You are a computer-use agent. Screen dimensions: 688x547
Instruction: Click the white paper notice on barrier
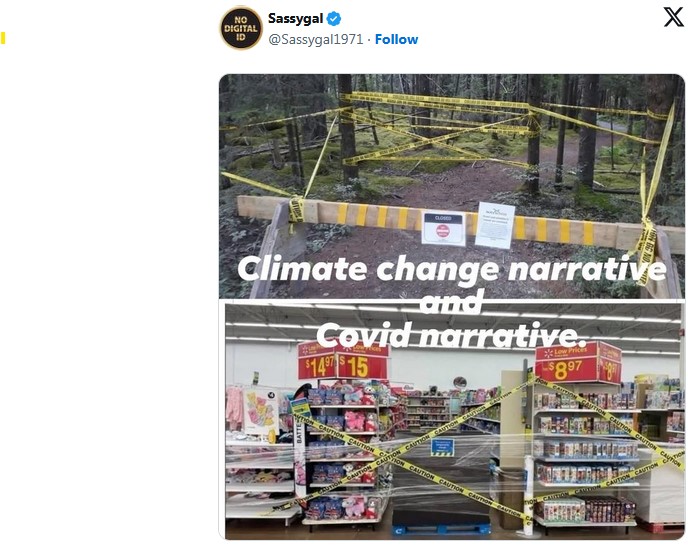pyautogui.click(x=495, y=224)
